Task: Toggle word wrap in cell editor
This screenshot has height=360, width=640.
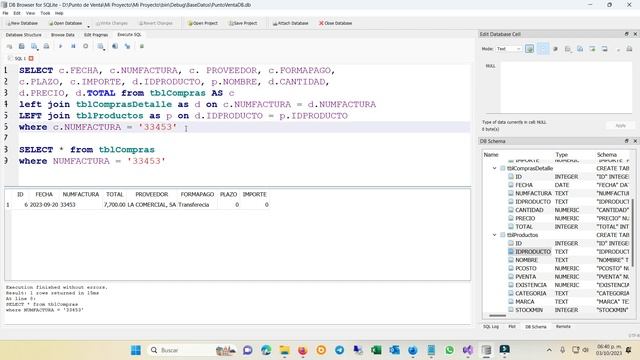Action: pyautogui.click(x=543, y=49)
